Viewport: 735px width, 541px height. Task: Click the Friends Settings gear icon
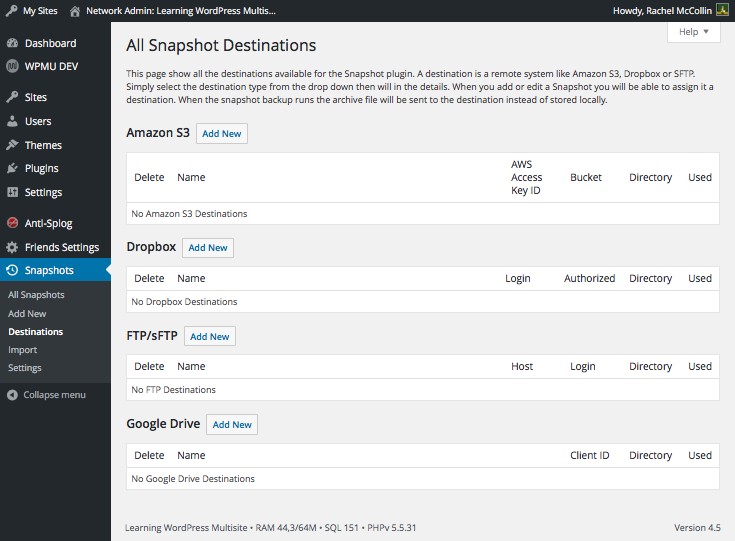(x=13, y=247)
